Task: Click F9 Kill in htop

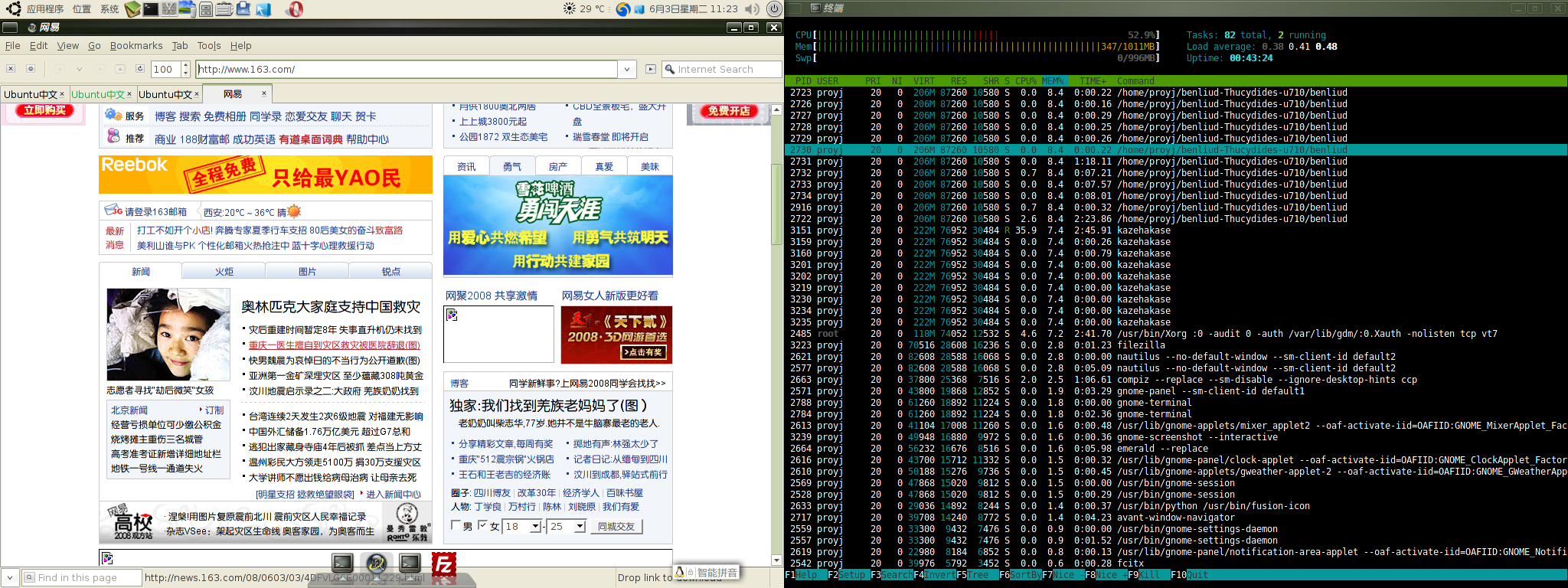Action: [1149, 575]
